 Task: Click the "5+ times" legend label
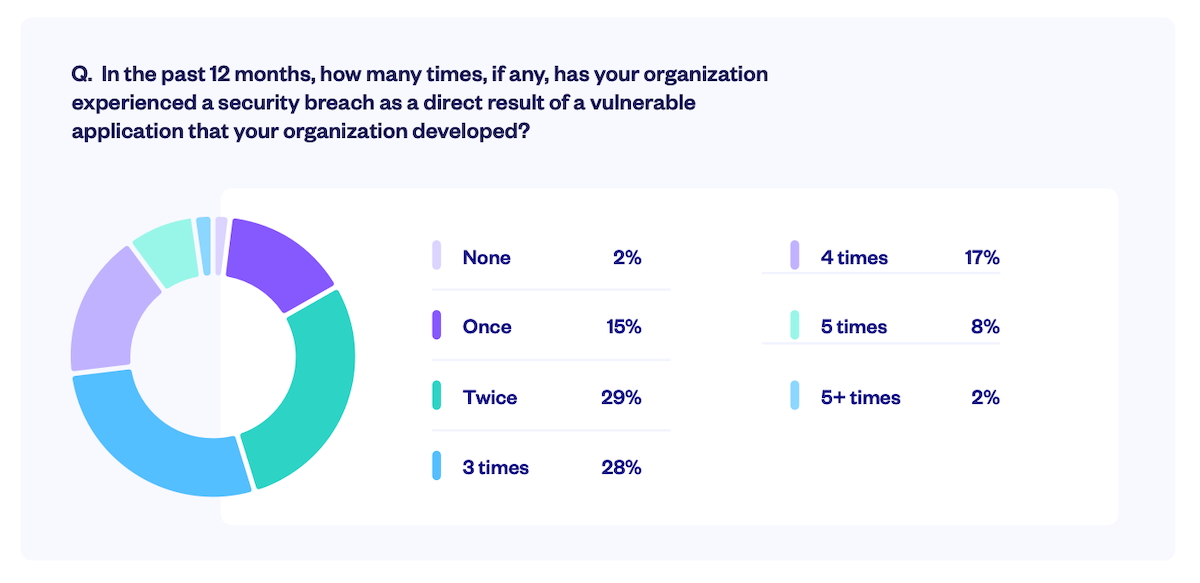(x=860, y=397)
